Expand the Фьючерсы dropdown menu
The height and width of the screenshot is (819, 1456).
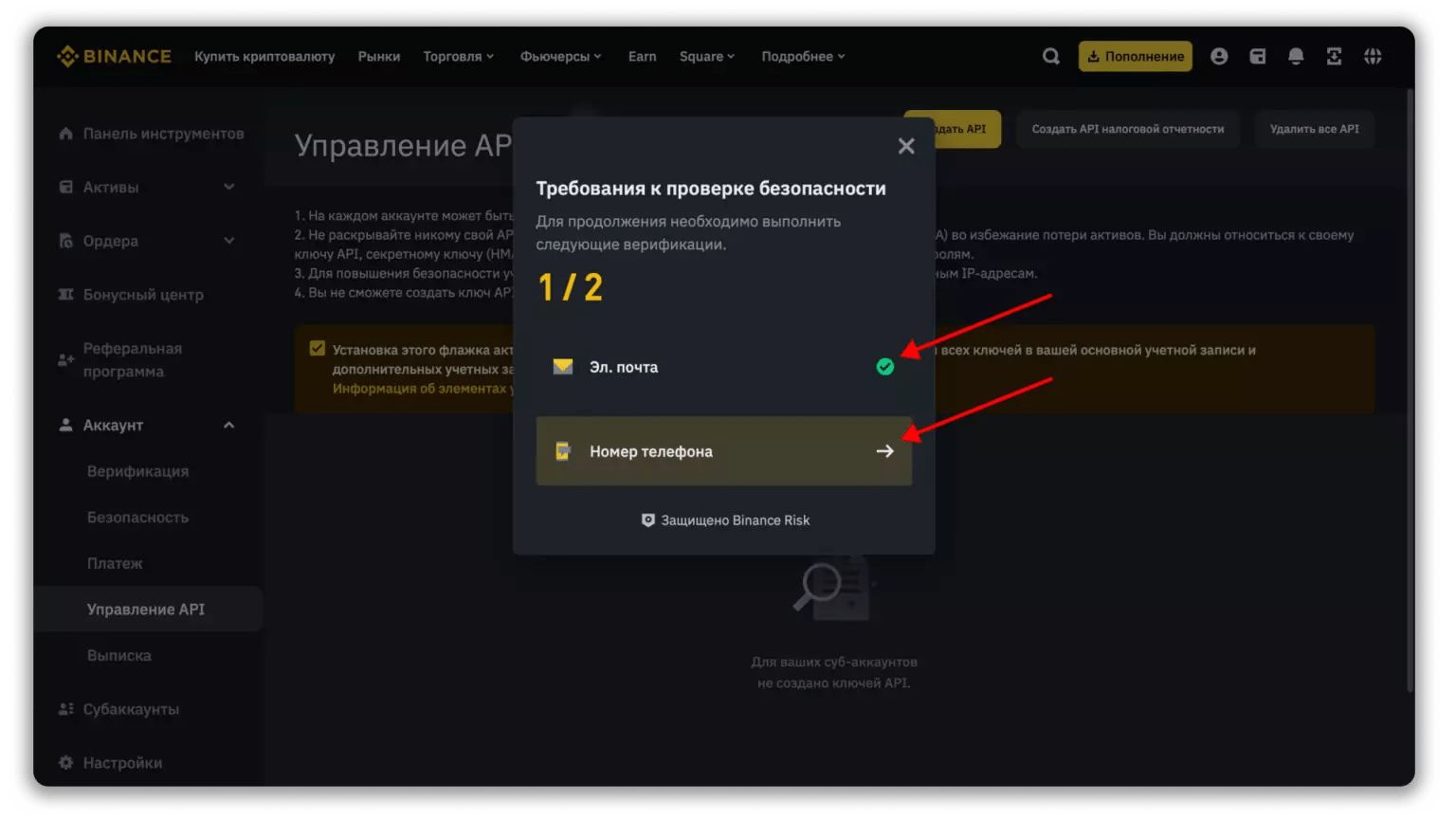click(560, 56)
